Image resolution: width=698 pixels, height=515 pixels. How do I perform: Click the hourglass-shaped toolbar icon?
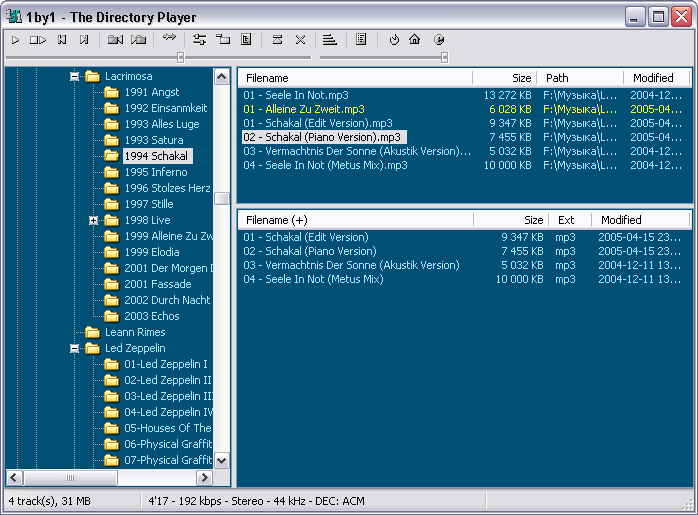pos(277,40)
